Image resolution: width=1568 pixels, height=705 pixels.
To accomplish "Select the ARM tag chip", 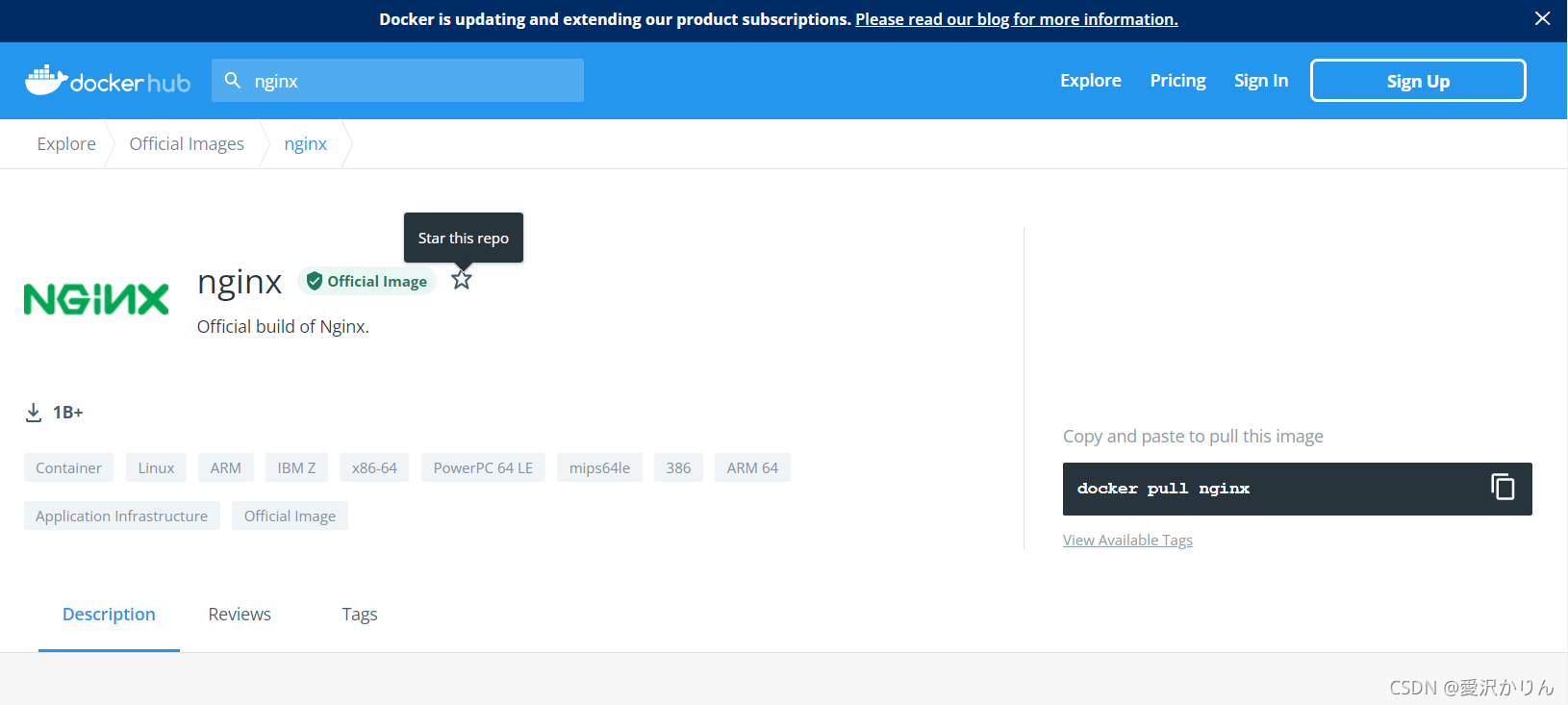I will coord(226,467).
